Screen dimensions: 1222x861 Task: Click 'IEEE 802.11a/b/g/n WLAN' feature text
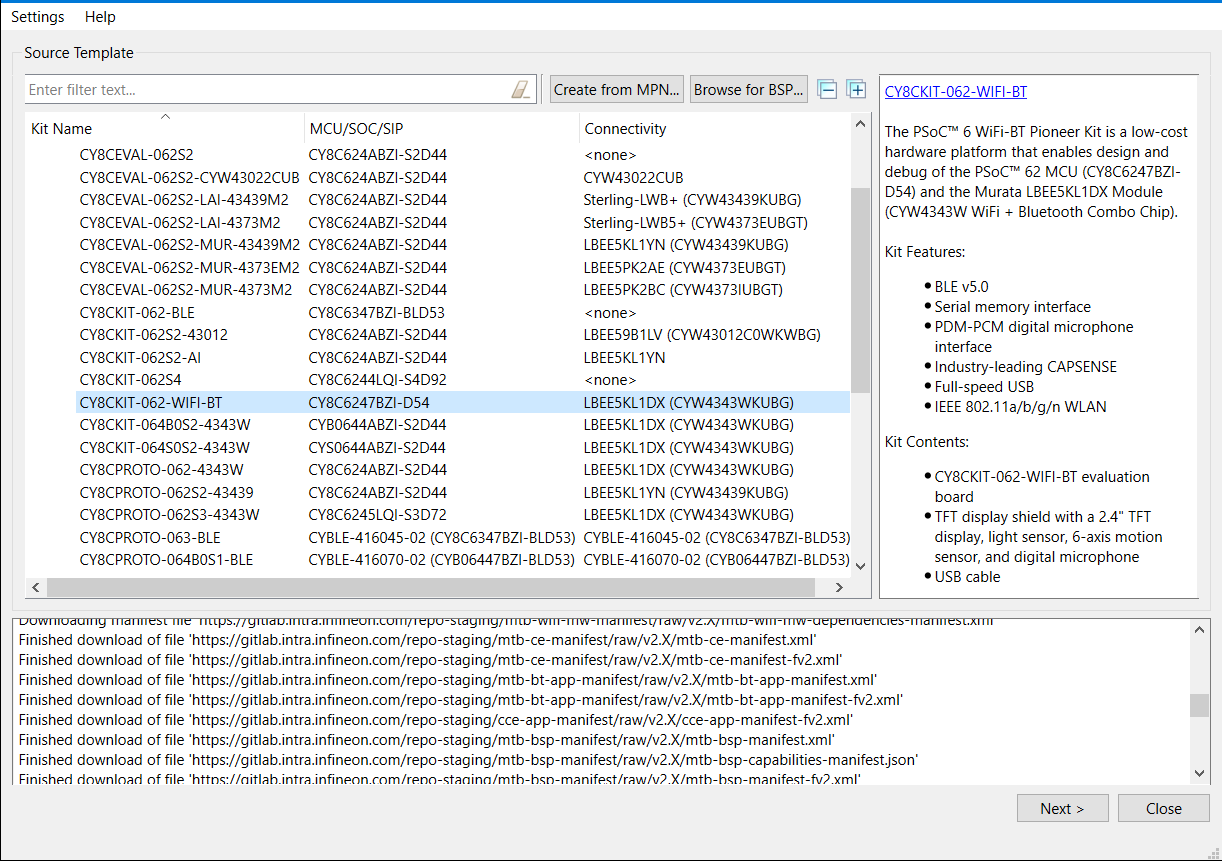click(1021, 406)
